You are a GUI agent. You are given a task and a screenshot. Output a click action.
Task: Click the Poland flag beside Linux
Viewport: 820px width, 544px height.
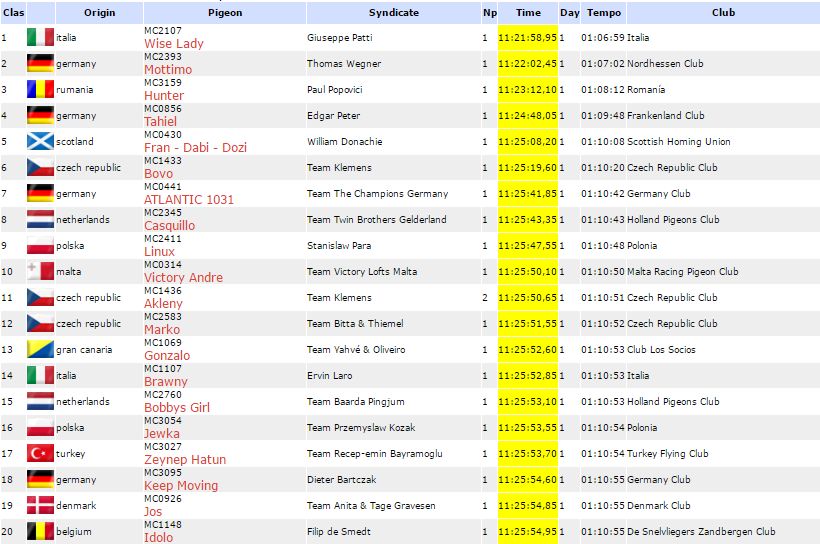point(40,245)
